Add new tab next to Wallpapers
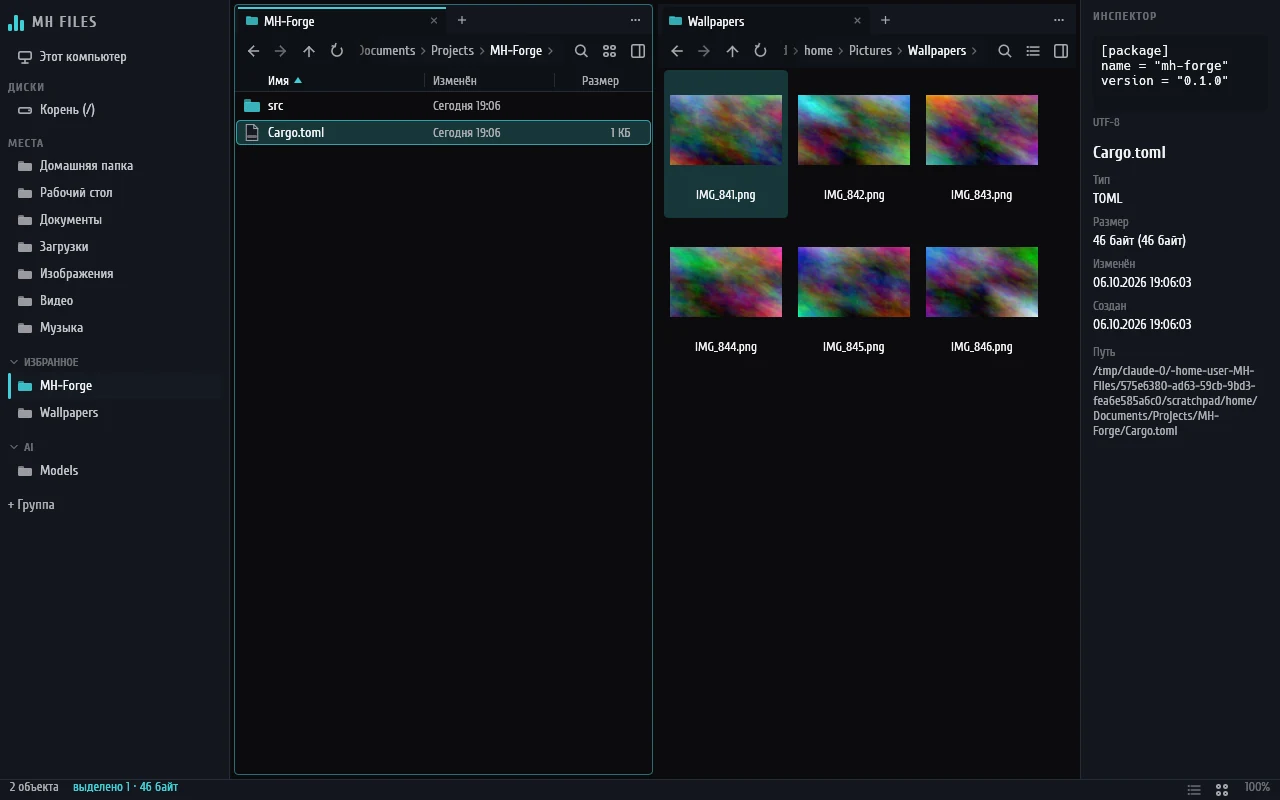 885,20
